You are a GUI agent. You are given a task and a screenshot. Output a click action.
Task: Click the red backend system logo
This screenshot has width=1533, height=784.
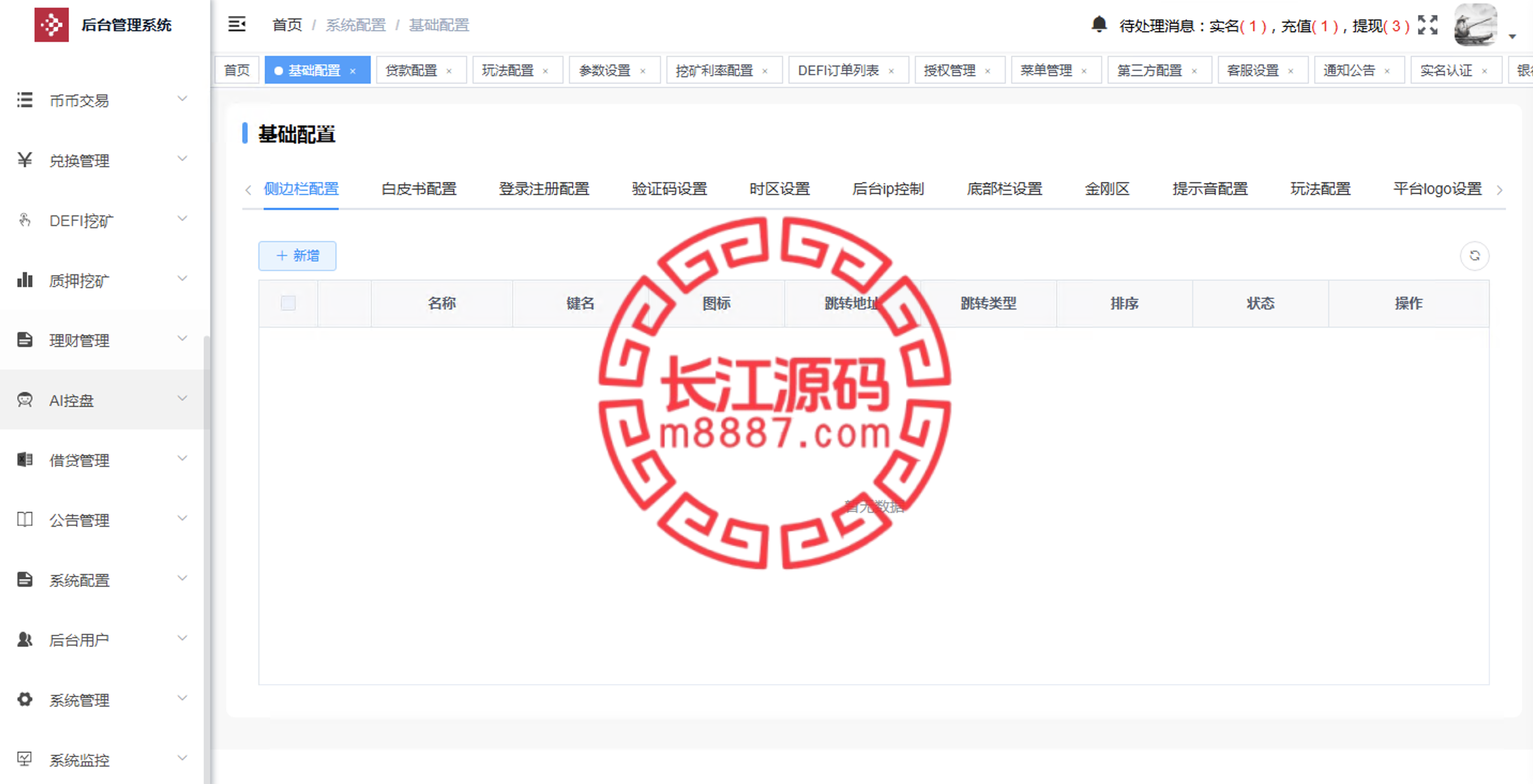(x=51, y=25)
